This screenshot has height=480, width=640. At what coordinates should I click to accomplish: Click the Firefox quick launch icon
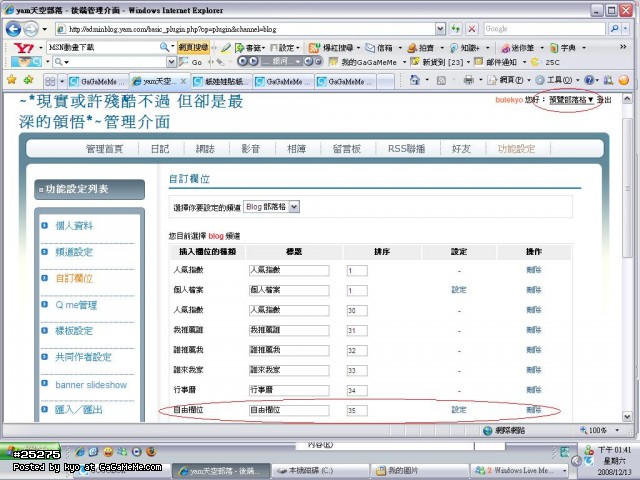pos(151,452)
